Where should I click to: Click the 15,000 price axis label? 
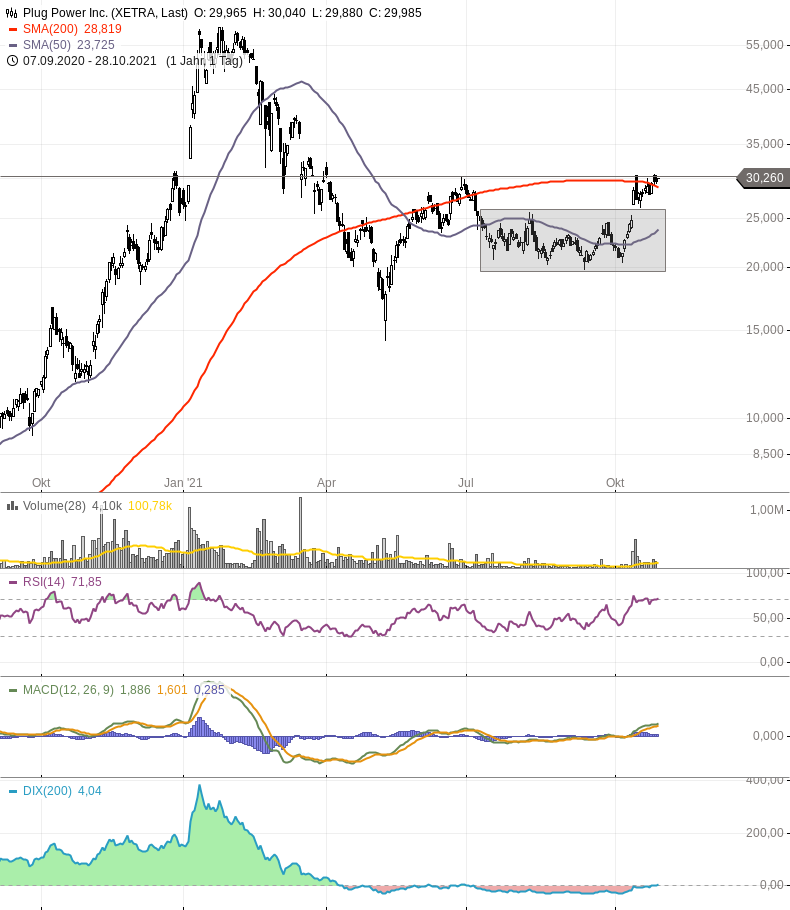[764, 330]
